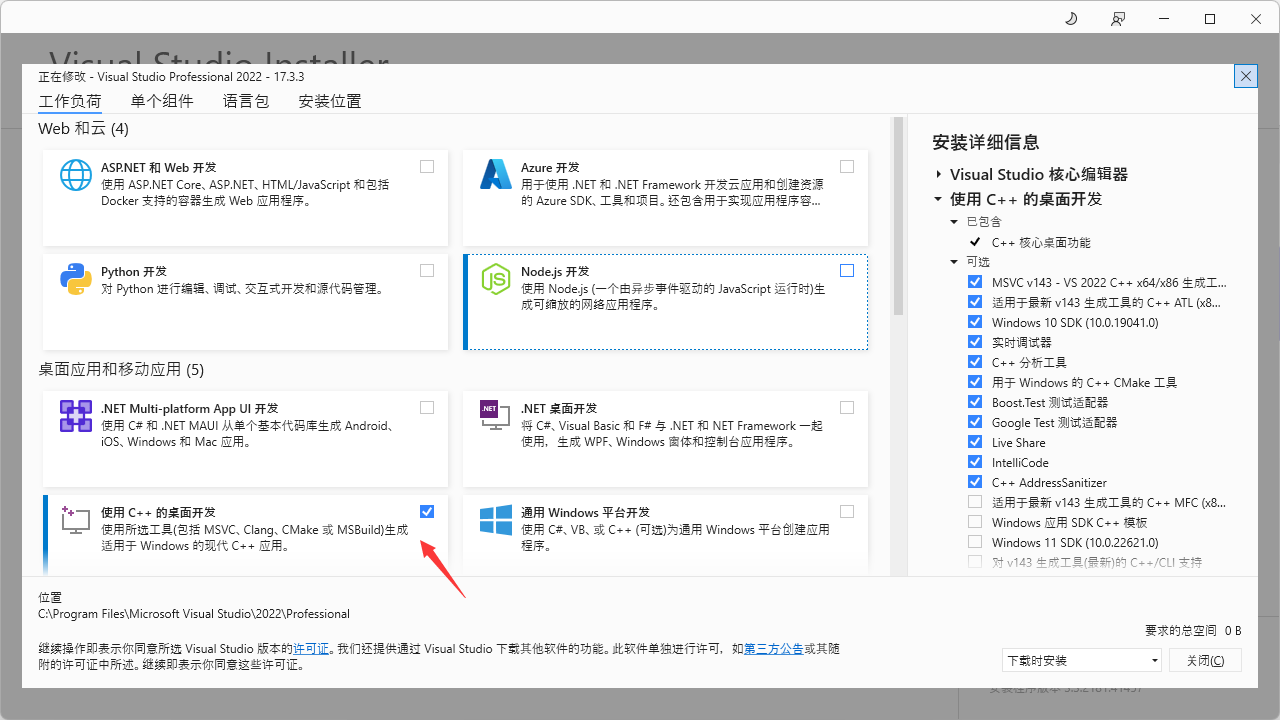Viewport: 1280px width, 720px height.
Task: Switch to the 语言包 language packs tab
Action: (246, 101)
